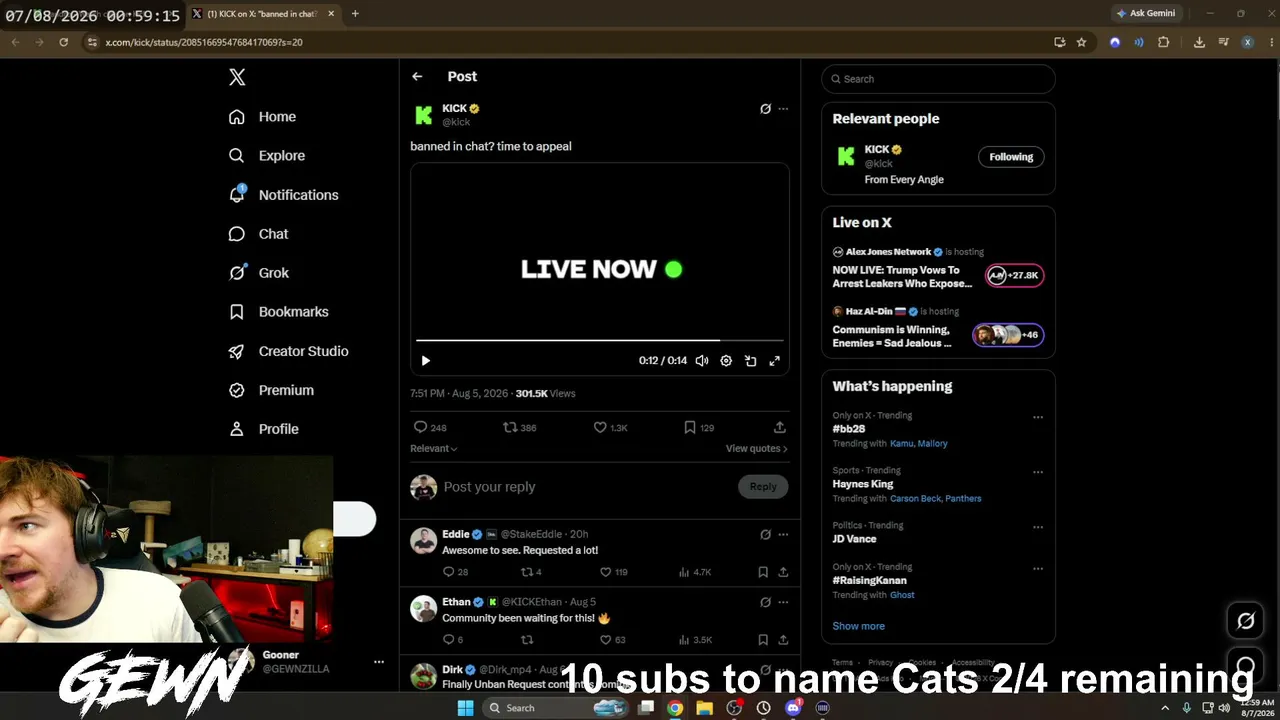Go to Premium in the sidebar
The height and width of the screenshot is (720, 1280).
pos(271,390)
